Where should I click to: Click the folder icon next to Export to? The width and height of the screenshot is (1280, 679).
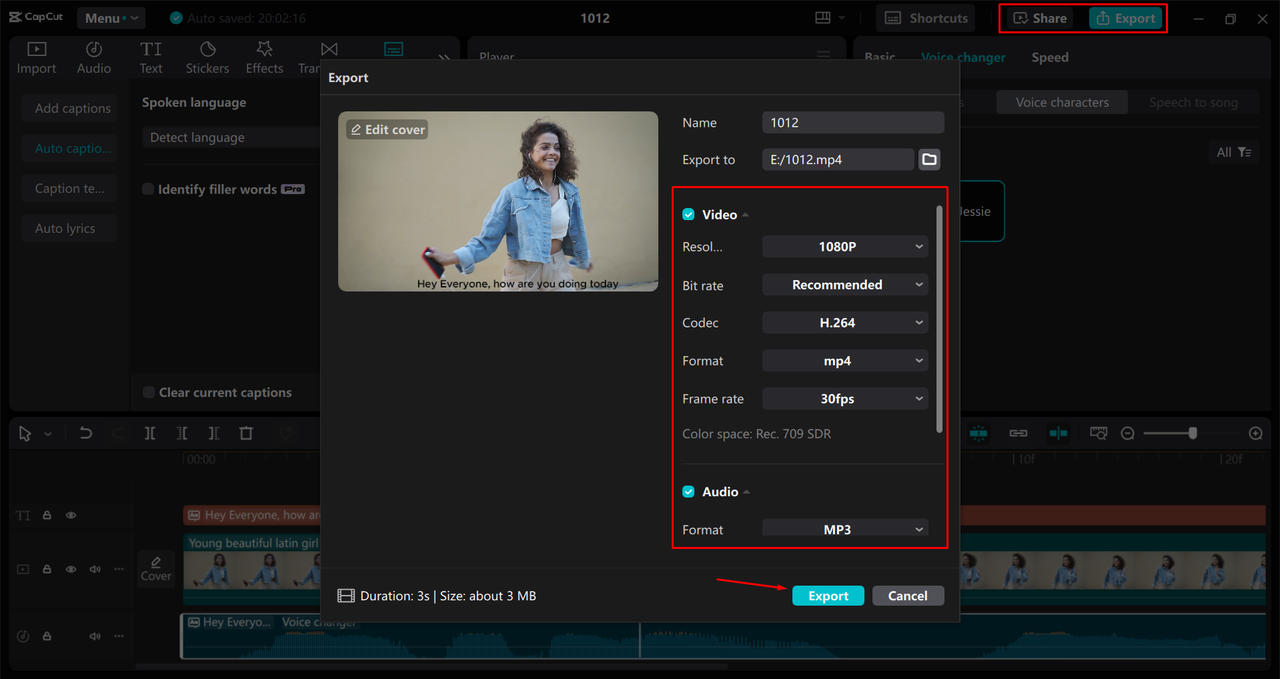point(929,159)
